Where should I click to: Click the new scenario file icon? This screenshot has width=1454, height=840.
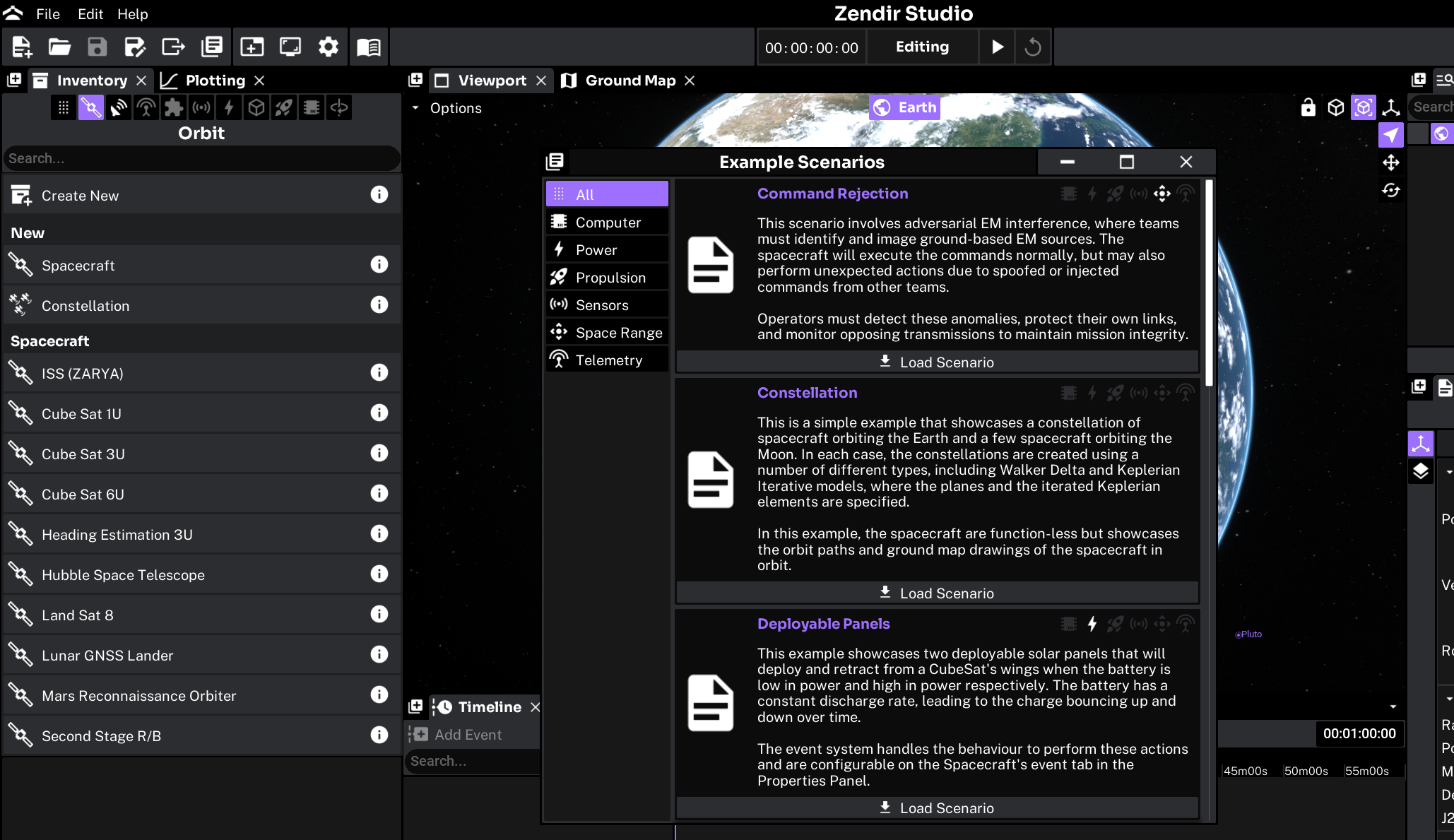tap(21, 47)
